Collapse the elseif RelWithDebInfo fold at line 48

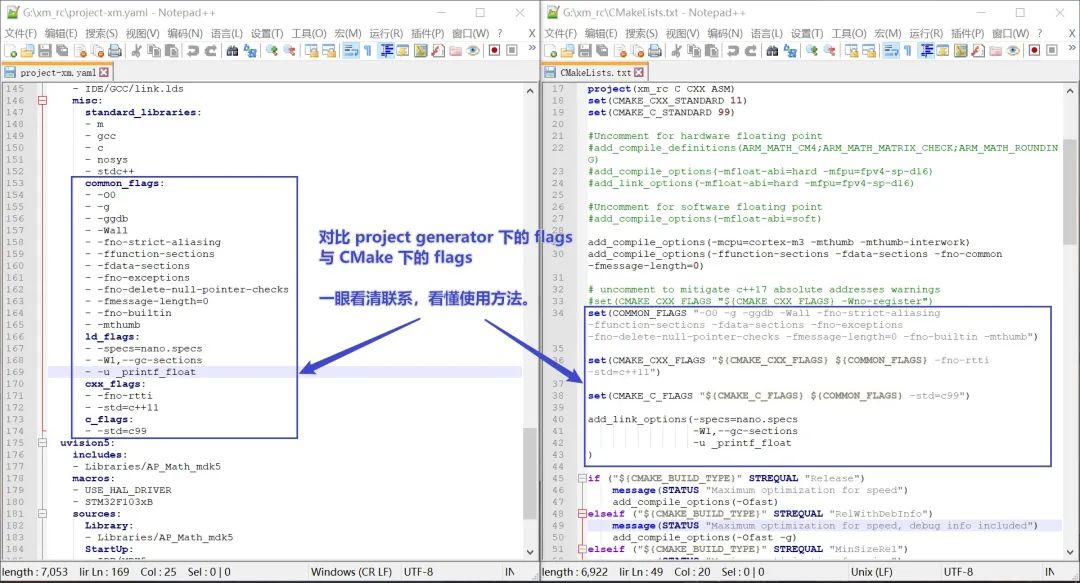coord(582,514)
